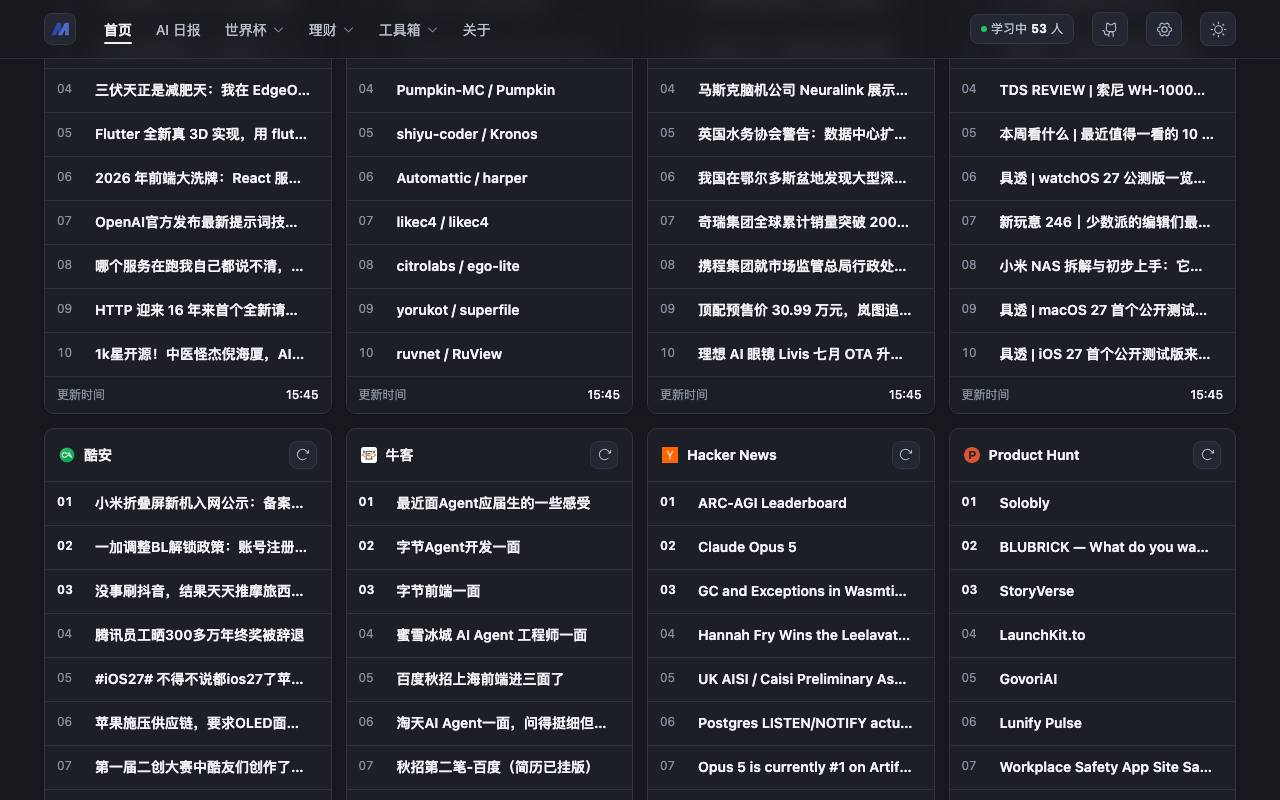Refresh the 酷安 card

[x=303, y=455]
